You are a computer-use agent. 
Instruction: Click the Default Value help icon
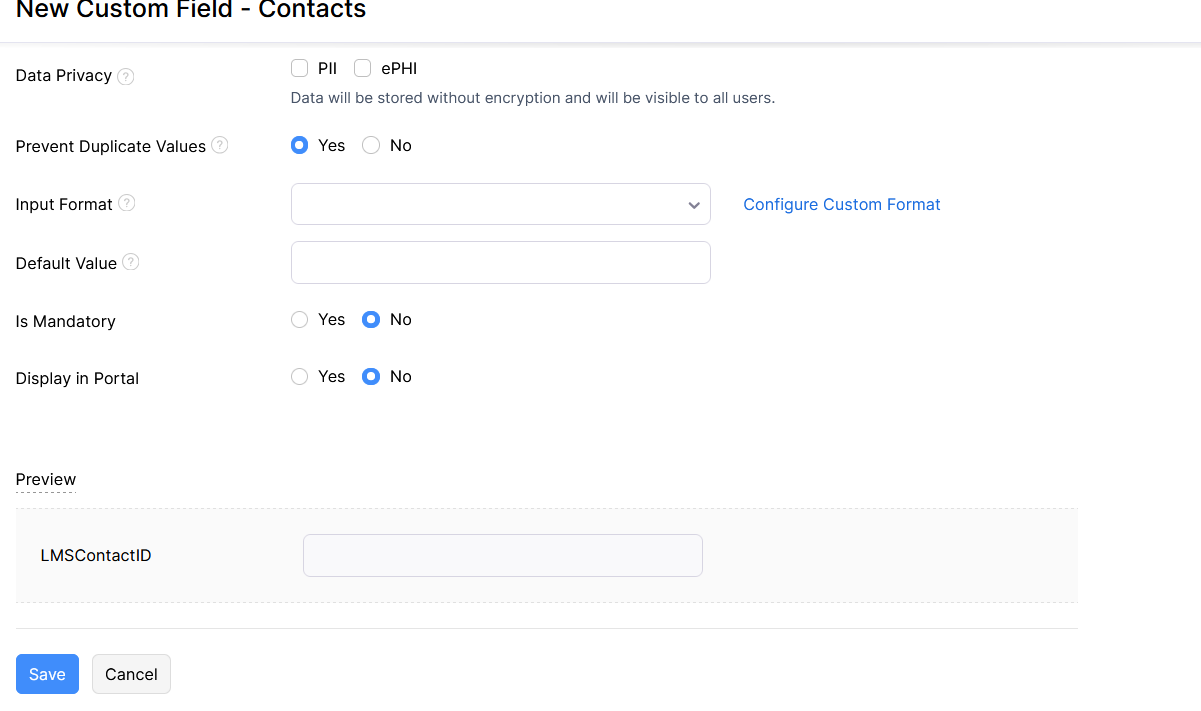click(131, 262)
